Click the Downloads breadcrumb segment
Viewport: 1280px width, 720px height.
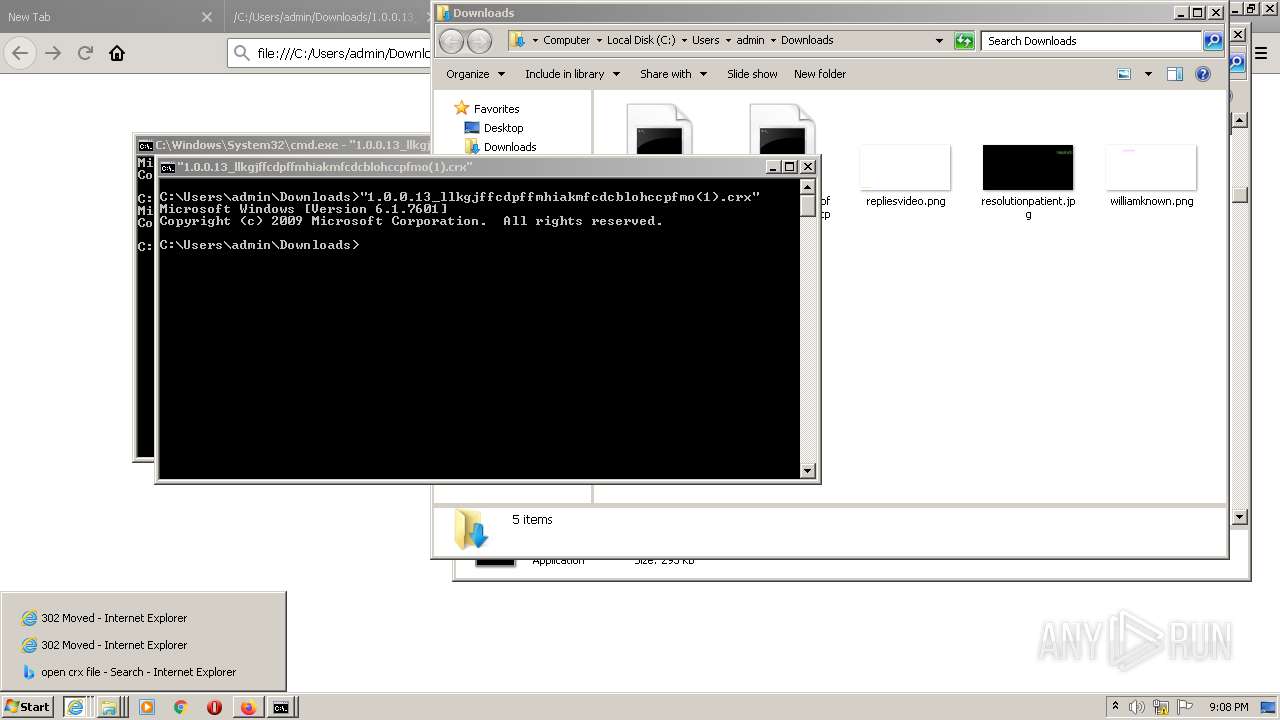807,41
